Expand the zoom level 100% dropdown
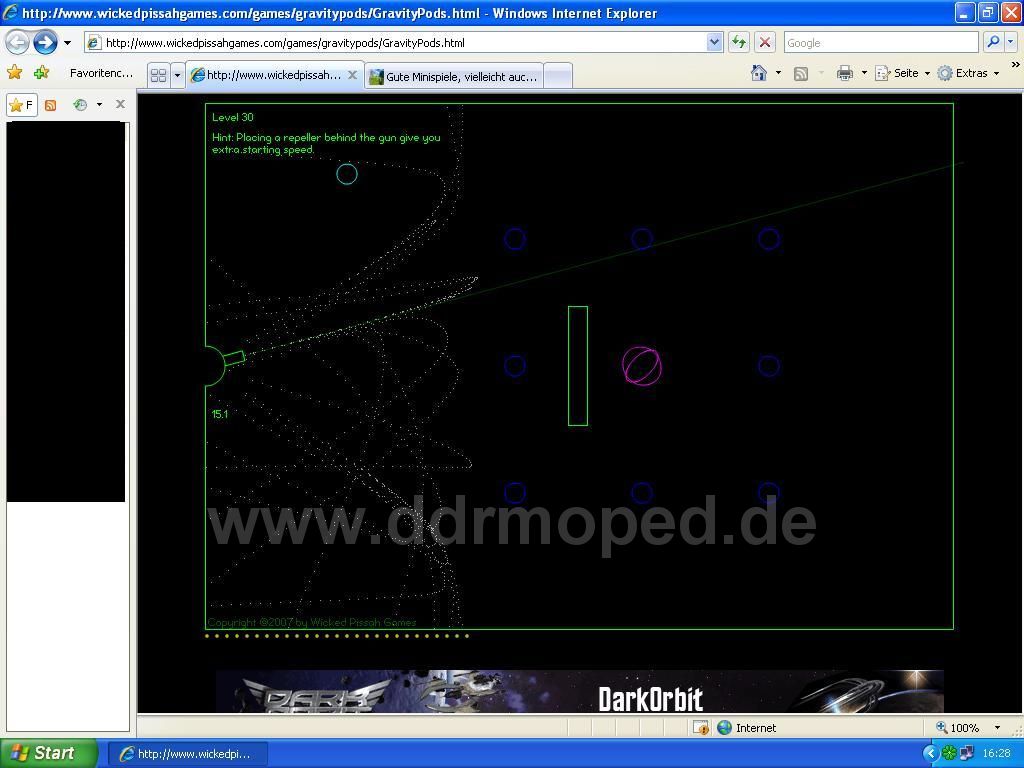Viewport: 1024px width, 768px height. click(x=996, y=728)
